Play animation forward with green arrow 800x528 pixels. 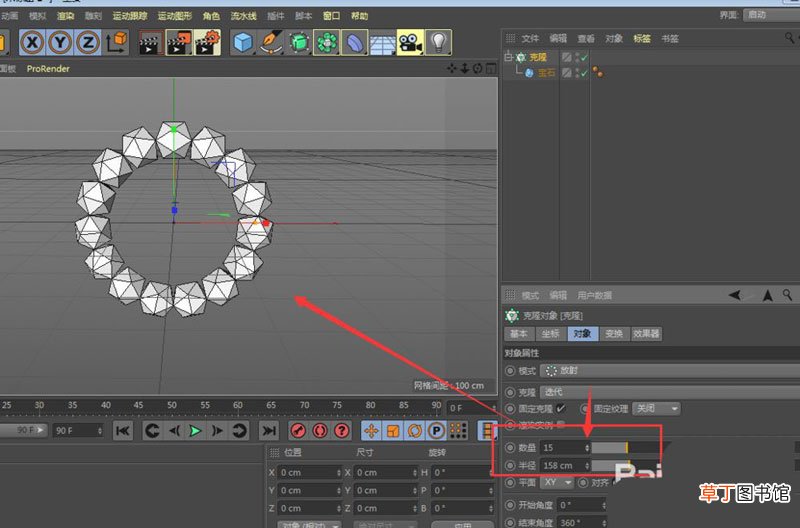pos(195,431)
